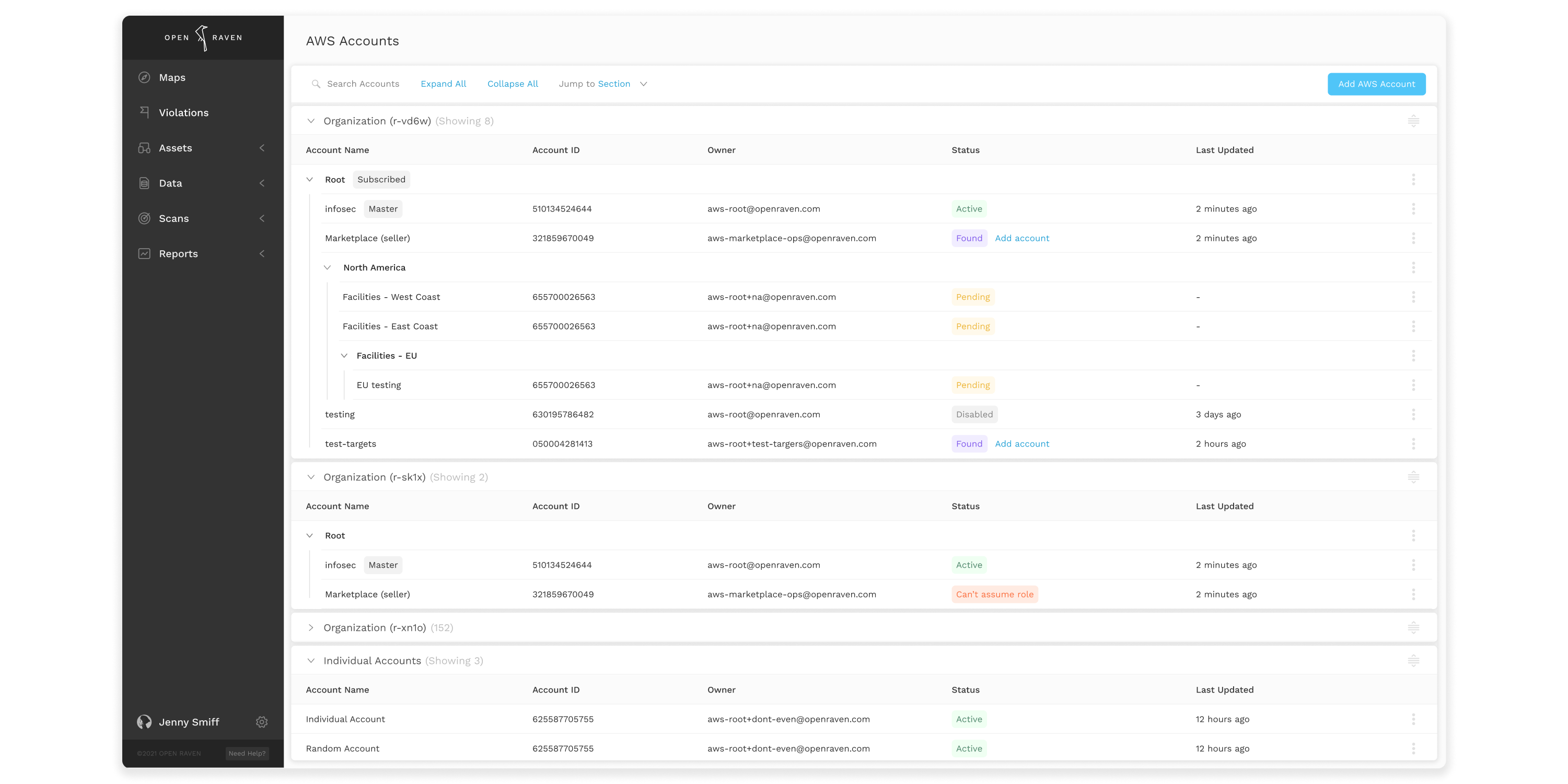Open settings gear next to Jenny Smiff
Image resolution: width=1568 pixels, height=784 pixels.
262,722
